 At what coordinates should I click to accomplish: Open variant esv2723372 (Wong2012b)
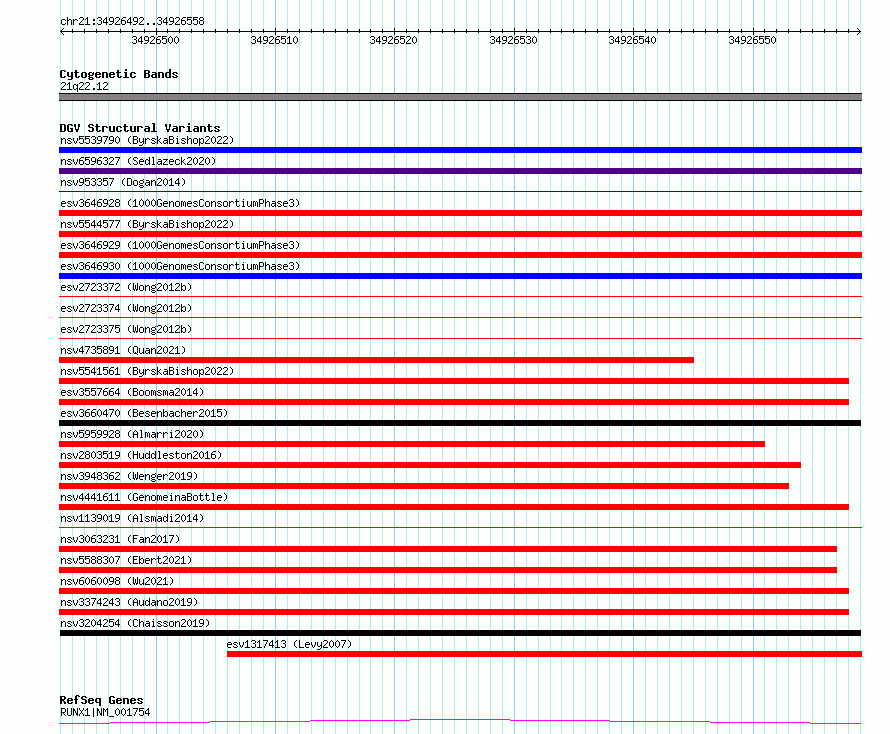point(126,287)
